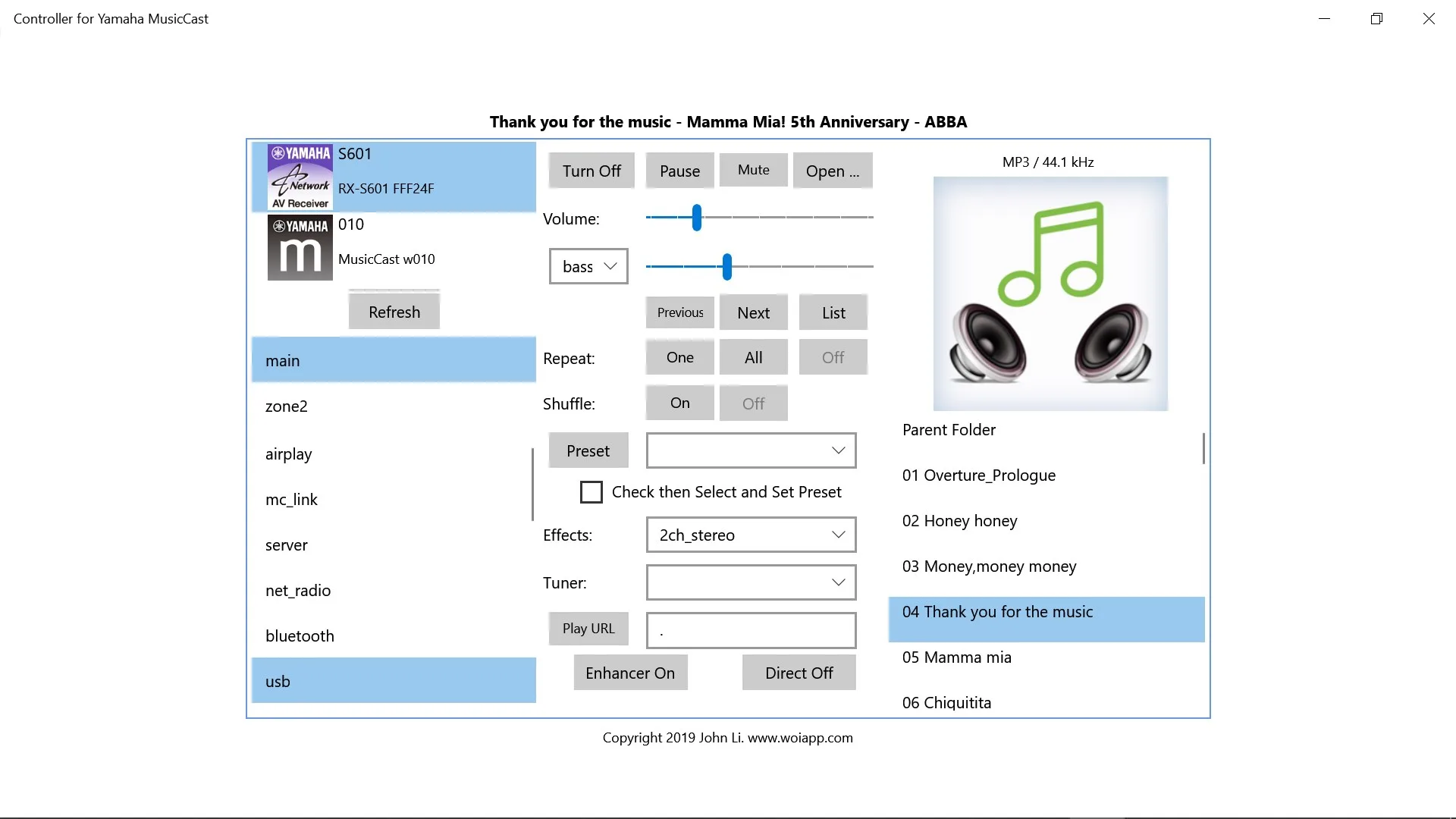
Task: Click the music note album art image
Action: click(x=1050, y=293)
